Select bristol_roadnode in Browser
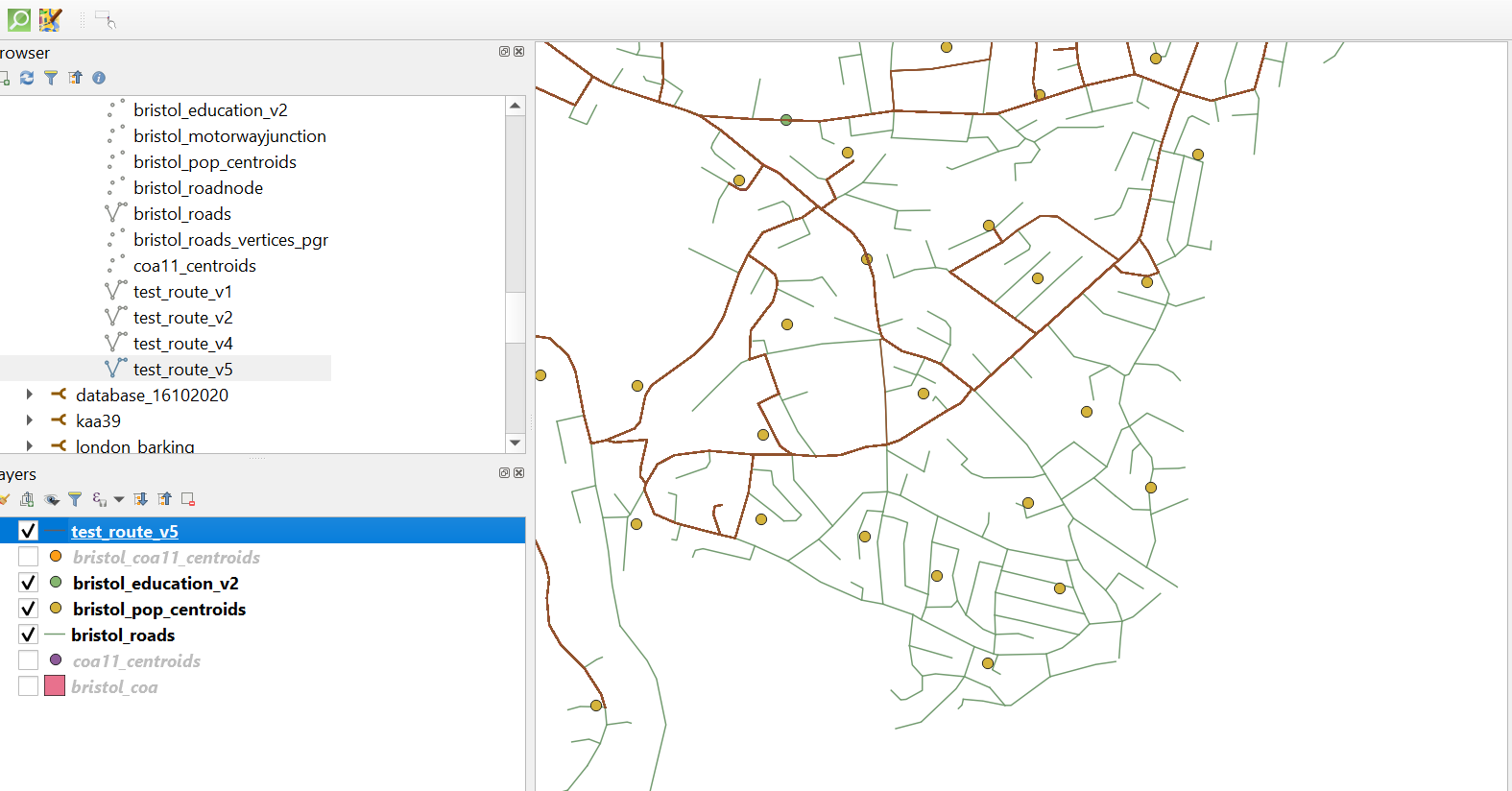1512x791 pixels. click(198, 188)
